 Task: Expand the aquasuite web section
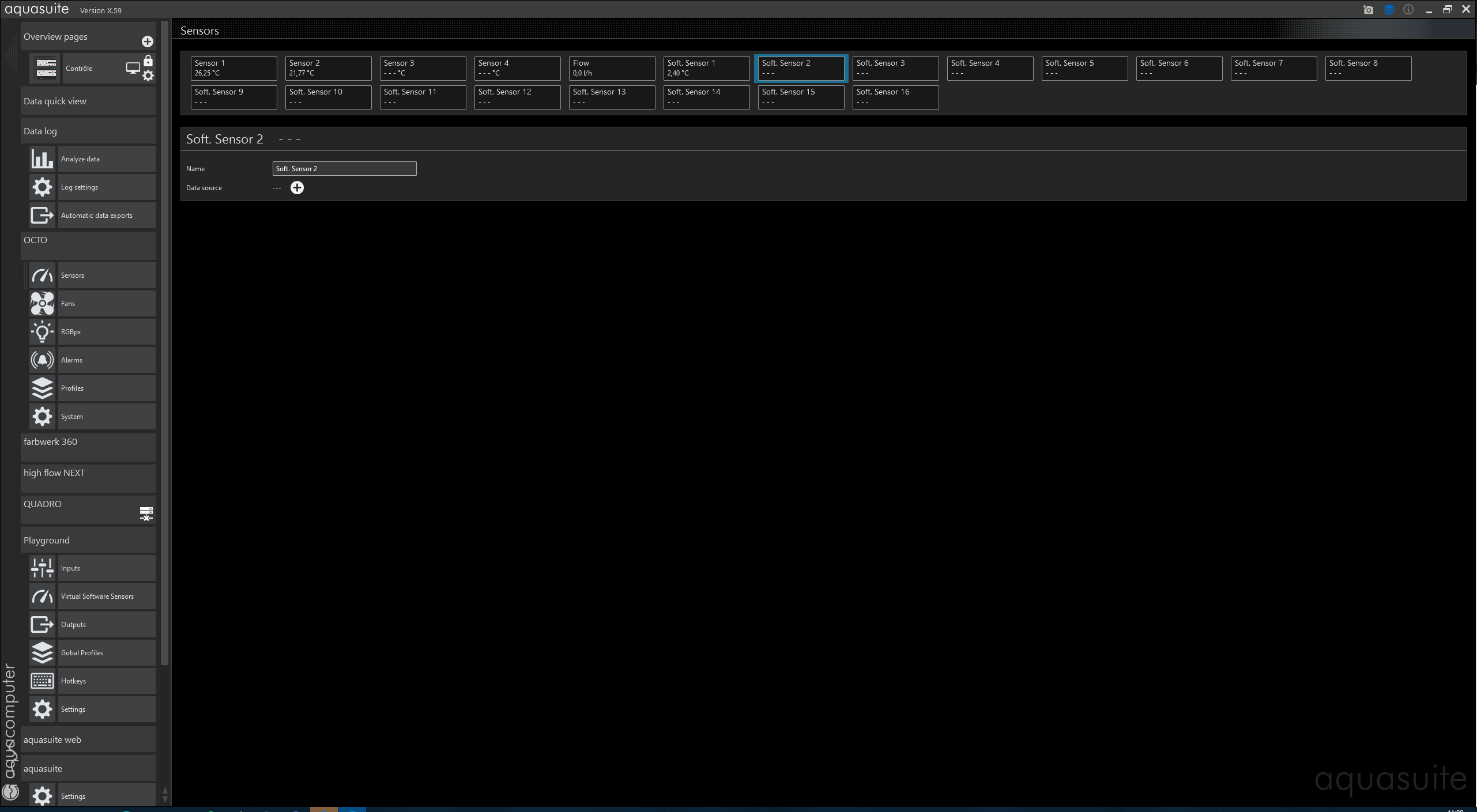pyautogui.click(x=88, y=739)
